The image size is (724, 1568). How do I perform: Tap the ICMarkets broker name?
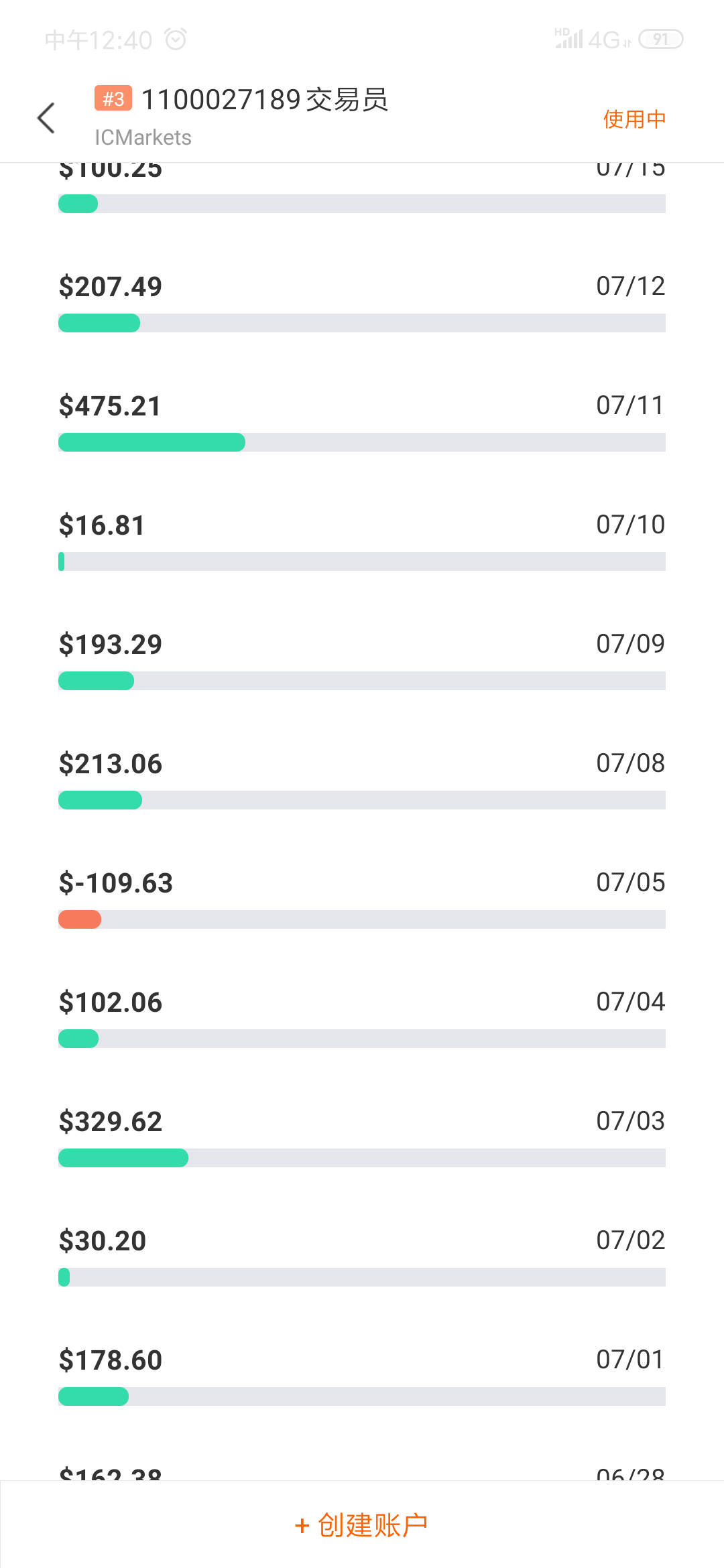[x=143, y=137]
